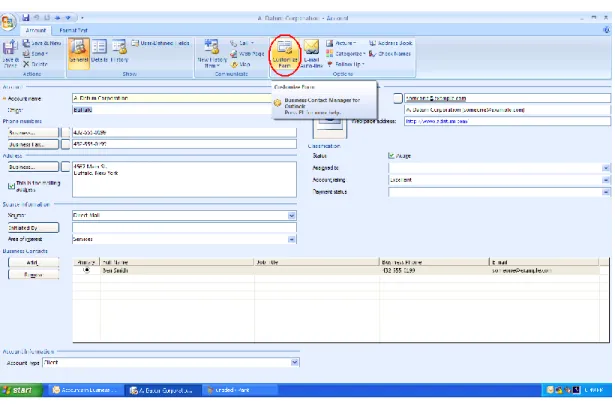Click the Save & Close button
The height and width of the screenshot is (404, 615).
pos(10,54)
